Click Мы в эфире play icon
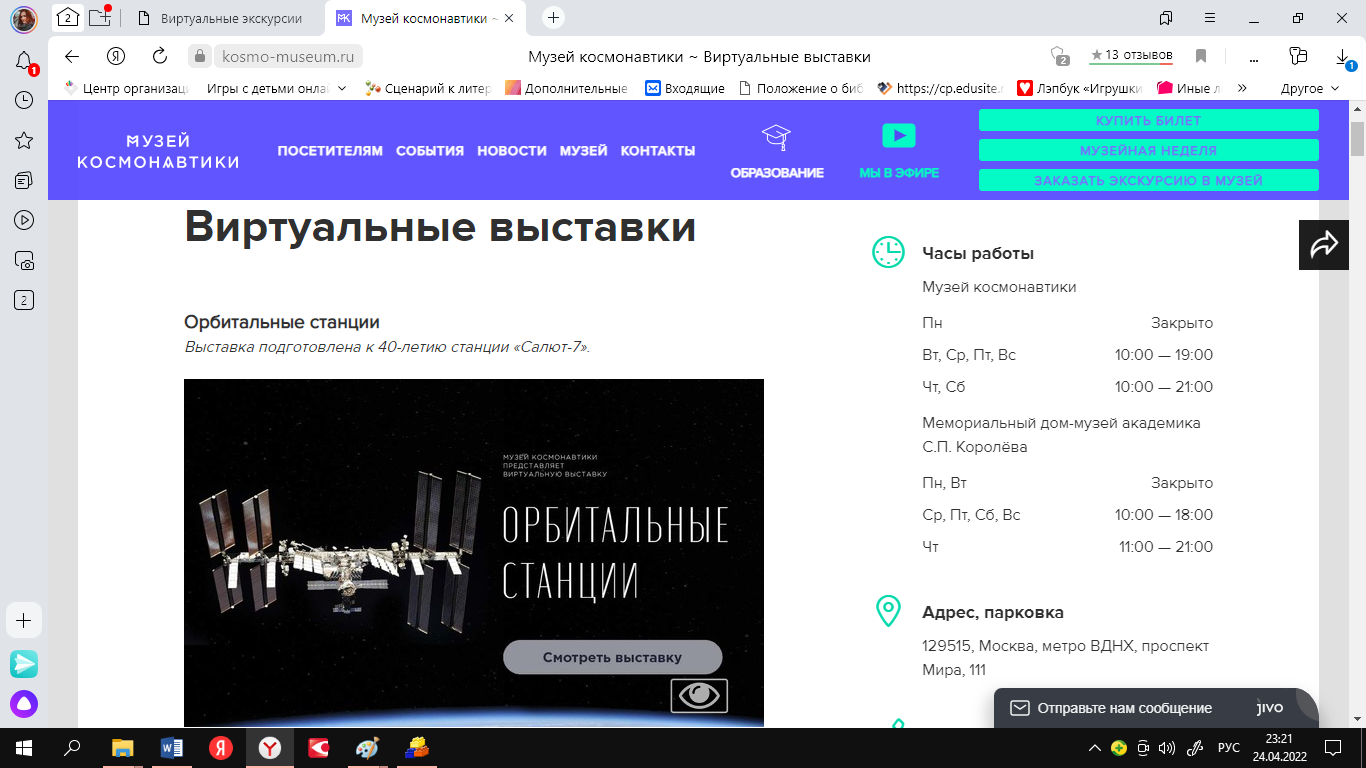Viewport: 1366px width, 768px height. coord(898,135)
